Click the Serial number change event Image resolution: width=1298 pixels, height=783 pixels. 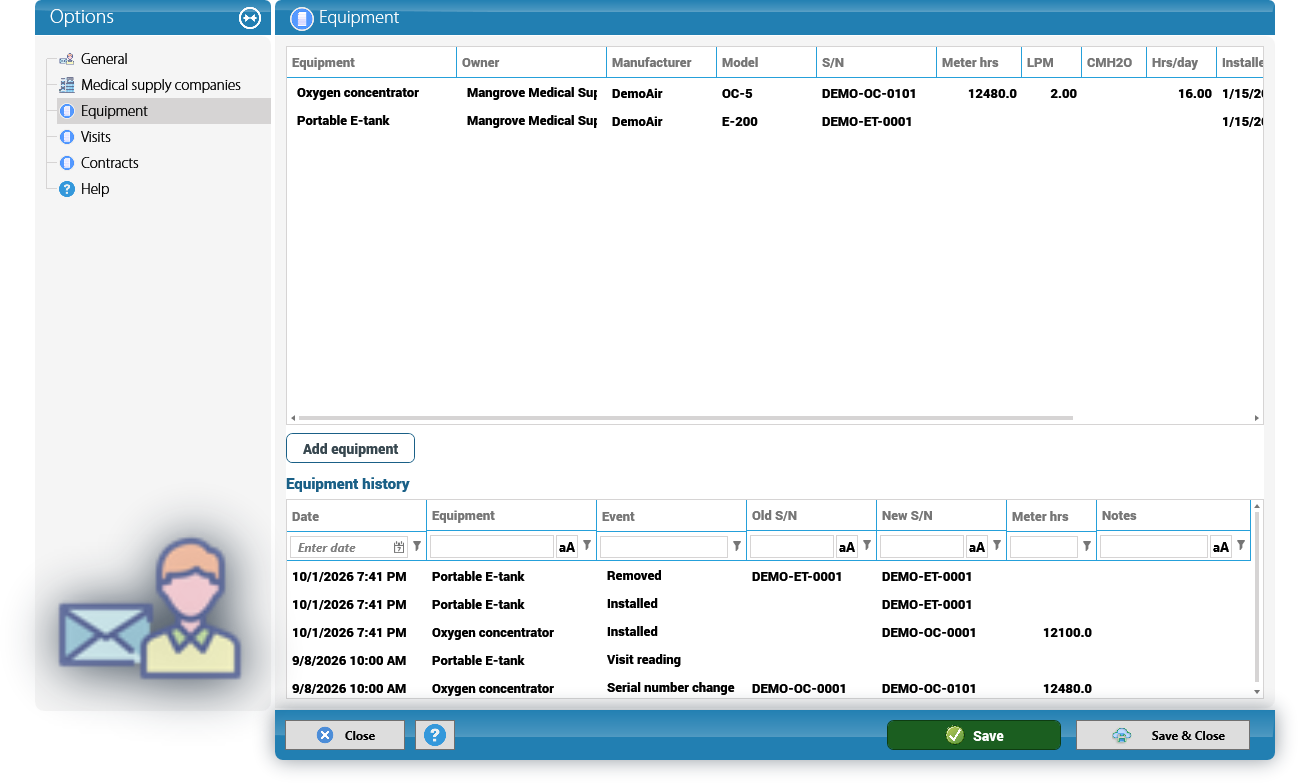[x=670, y=688]
